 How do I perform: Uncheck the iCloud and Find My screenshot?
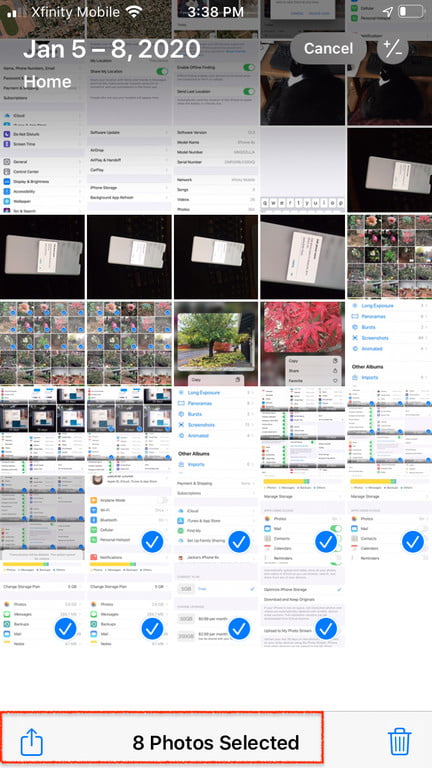(x=239, y=542)
